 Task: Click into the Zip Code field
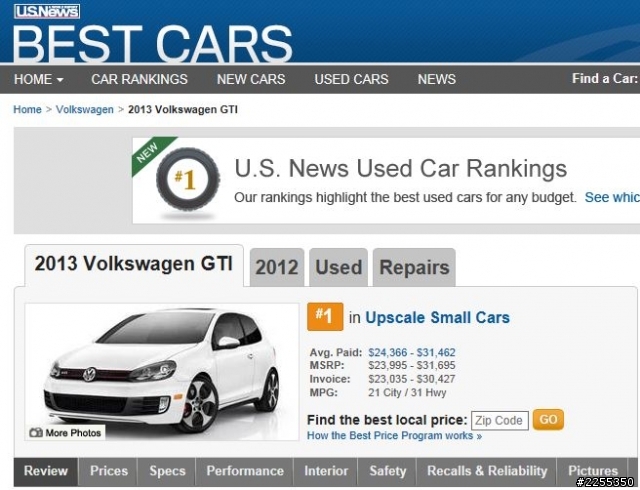tap(500, 421)
